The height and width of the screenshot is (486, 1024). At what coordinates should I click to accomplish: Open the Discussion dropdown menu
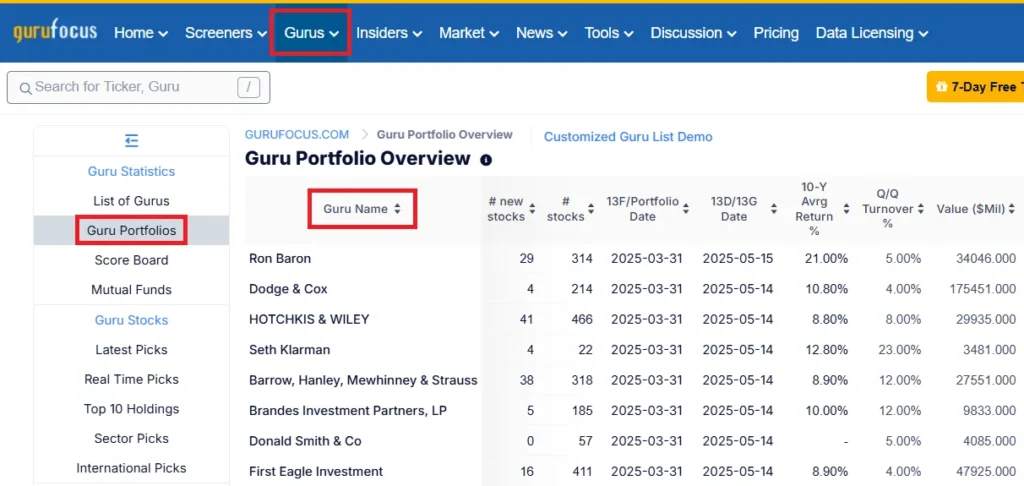694,33
